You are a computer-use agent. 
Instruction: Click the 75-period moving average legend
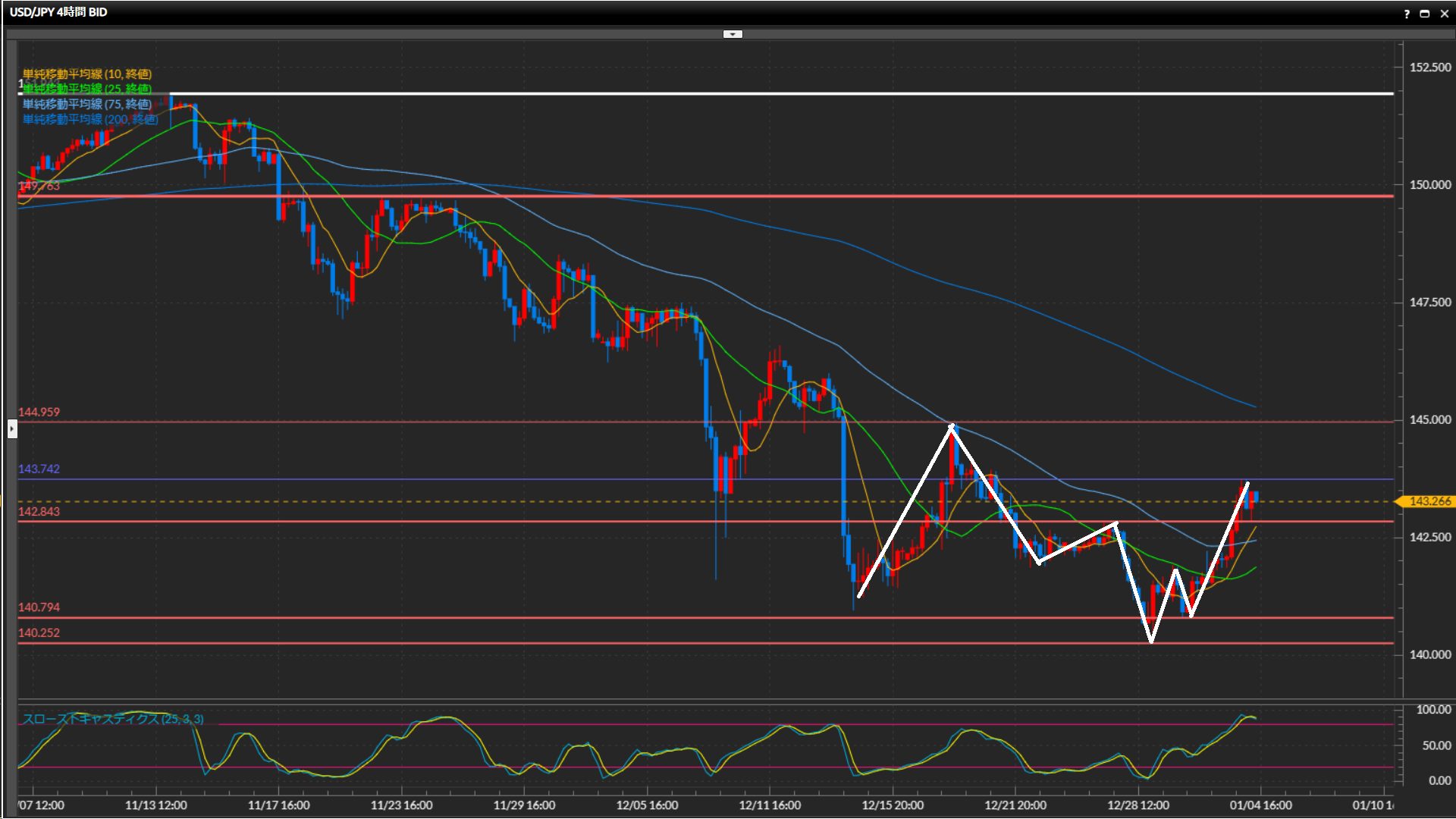pos(87,104)
